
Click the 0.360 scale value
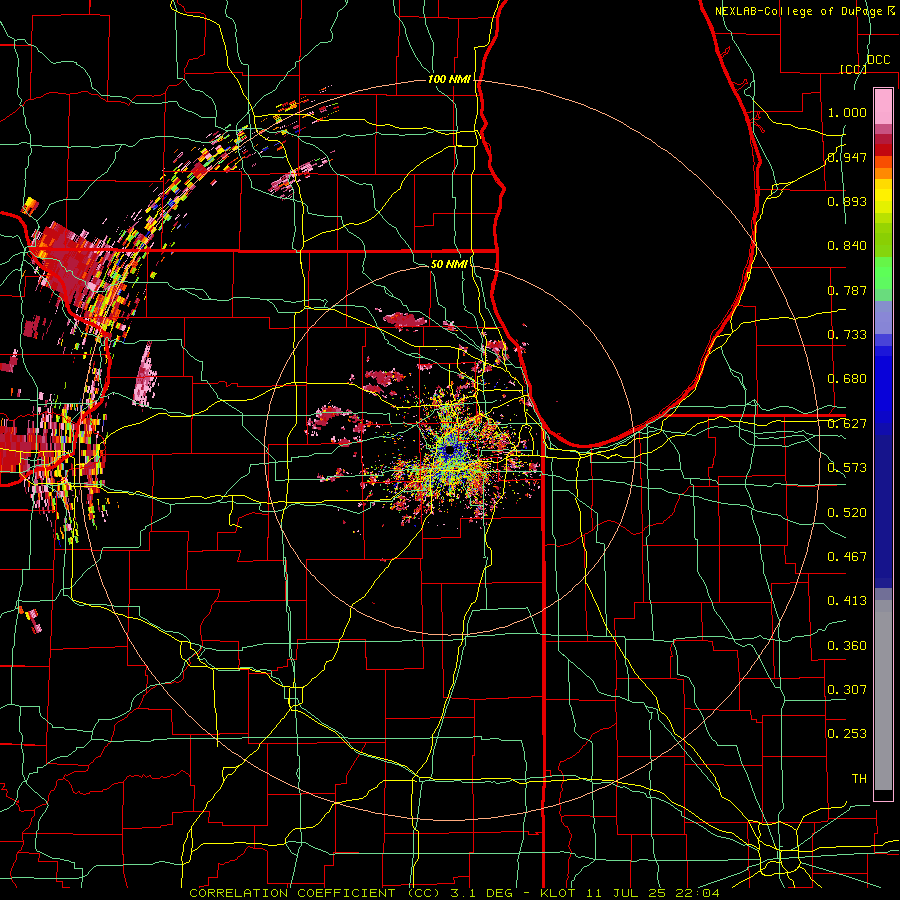847,646
